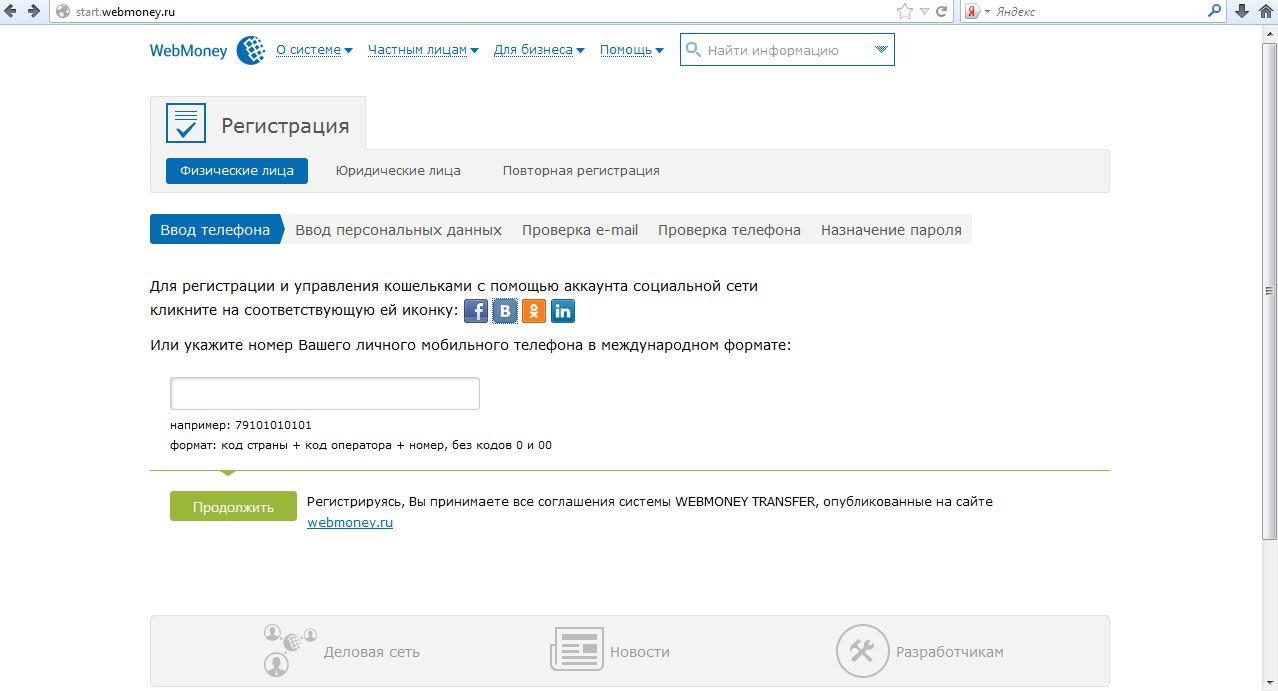Open the Новости newspaper icon
Viewport: 1278px width, 691px height.
click(x=577, y=650)
